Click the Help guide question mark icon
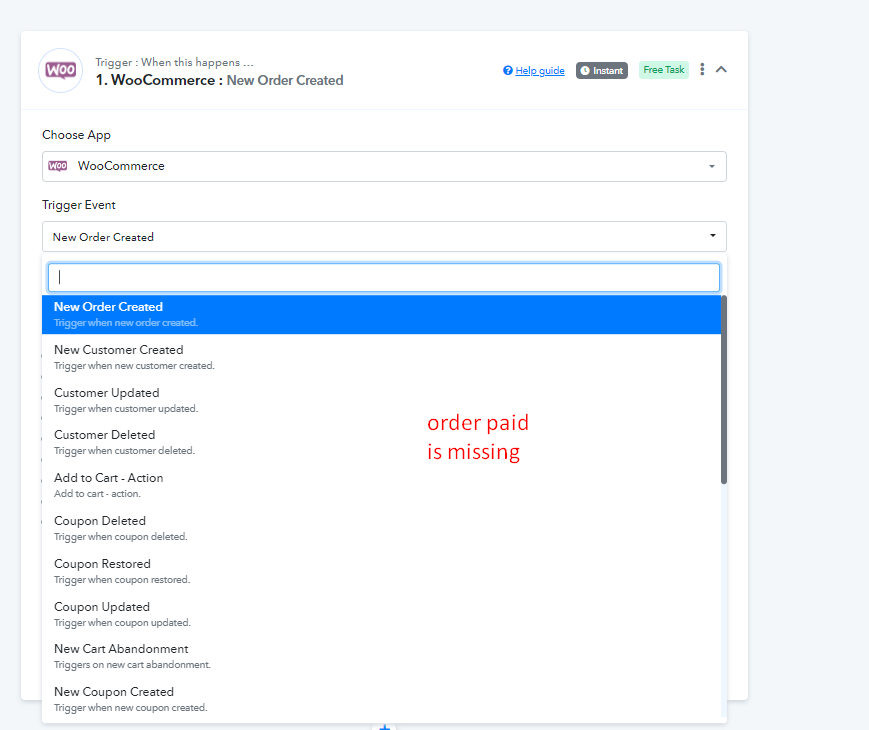Viewport: 869px width, 730px height. (x=508, y=70)
